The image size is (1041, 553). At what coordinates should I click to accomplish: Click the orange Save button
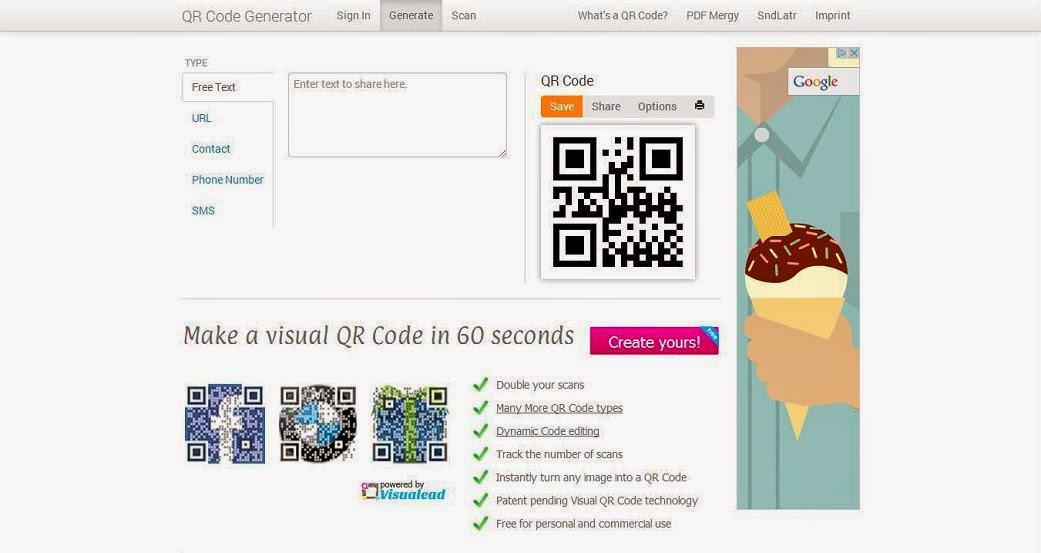tap(562, 106)
